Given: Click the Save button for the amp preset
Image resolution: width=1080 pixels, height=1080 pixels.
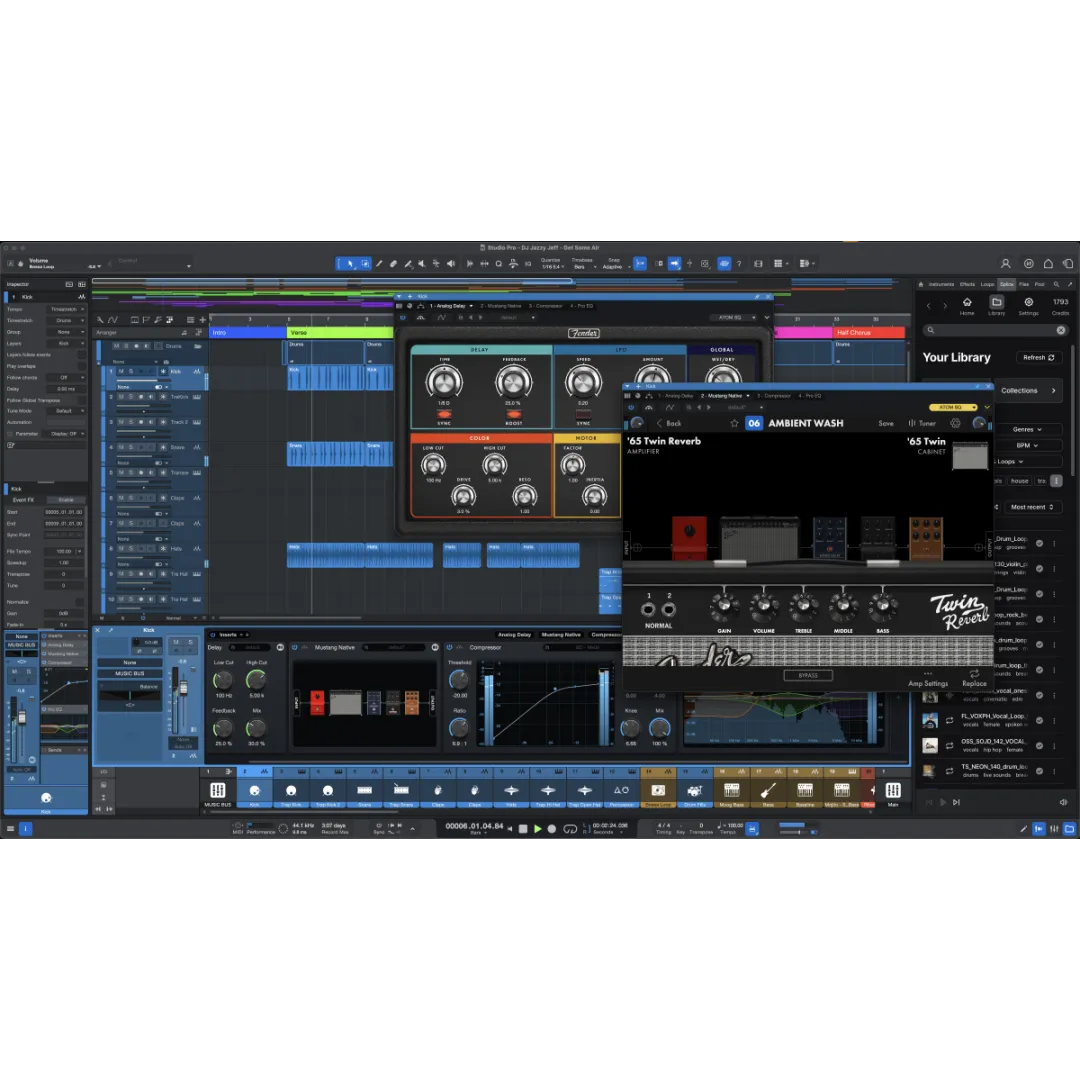Looking at the screenshot, I should (x=886, y=423).
